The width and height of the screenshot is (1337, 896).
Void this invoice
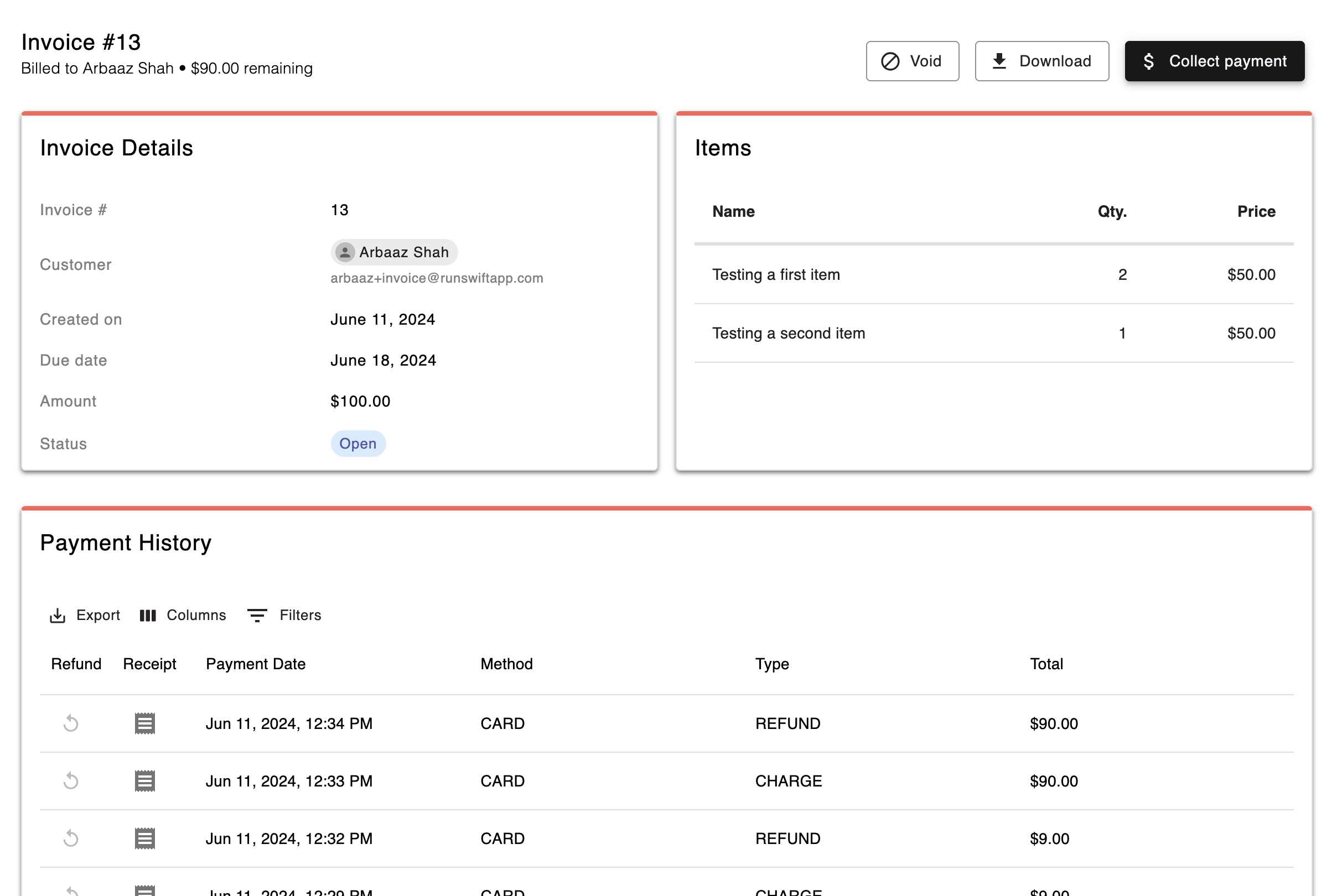tap(912, 61)
